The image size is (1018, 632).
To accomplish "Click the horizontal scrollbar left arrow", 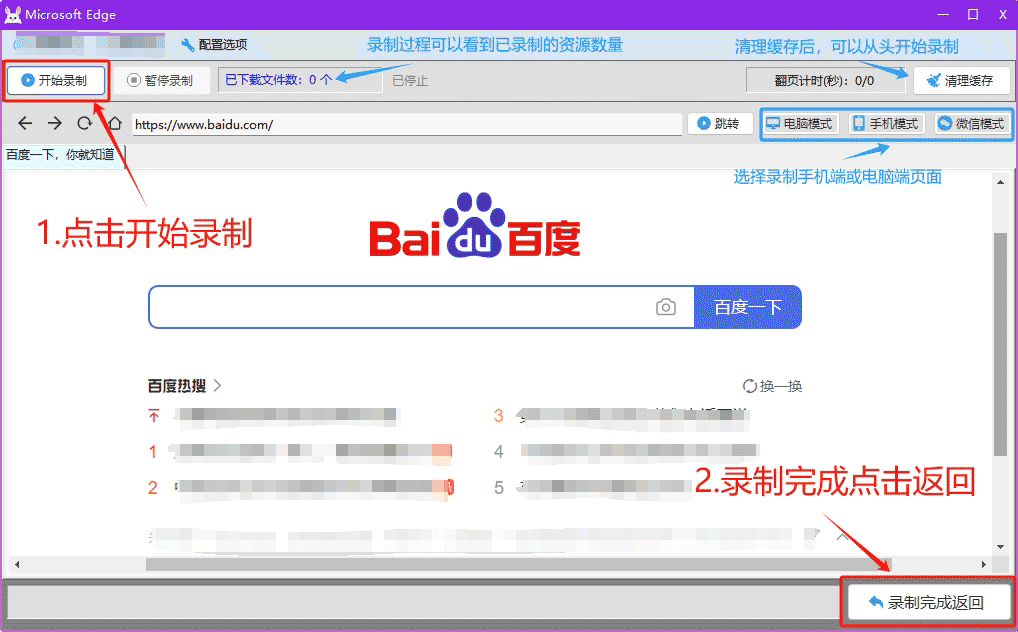I will [x=17, y=564].
